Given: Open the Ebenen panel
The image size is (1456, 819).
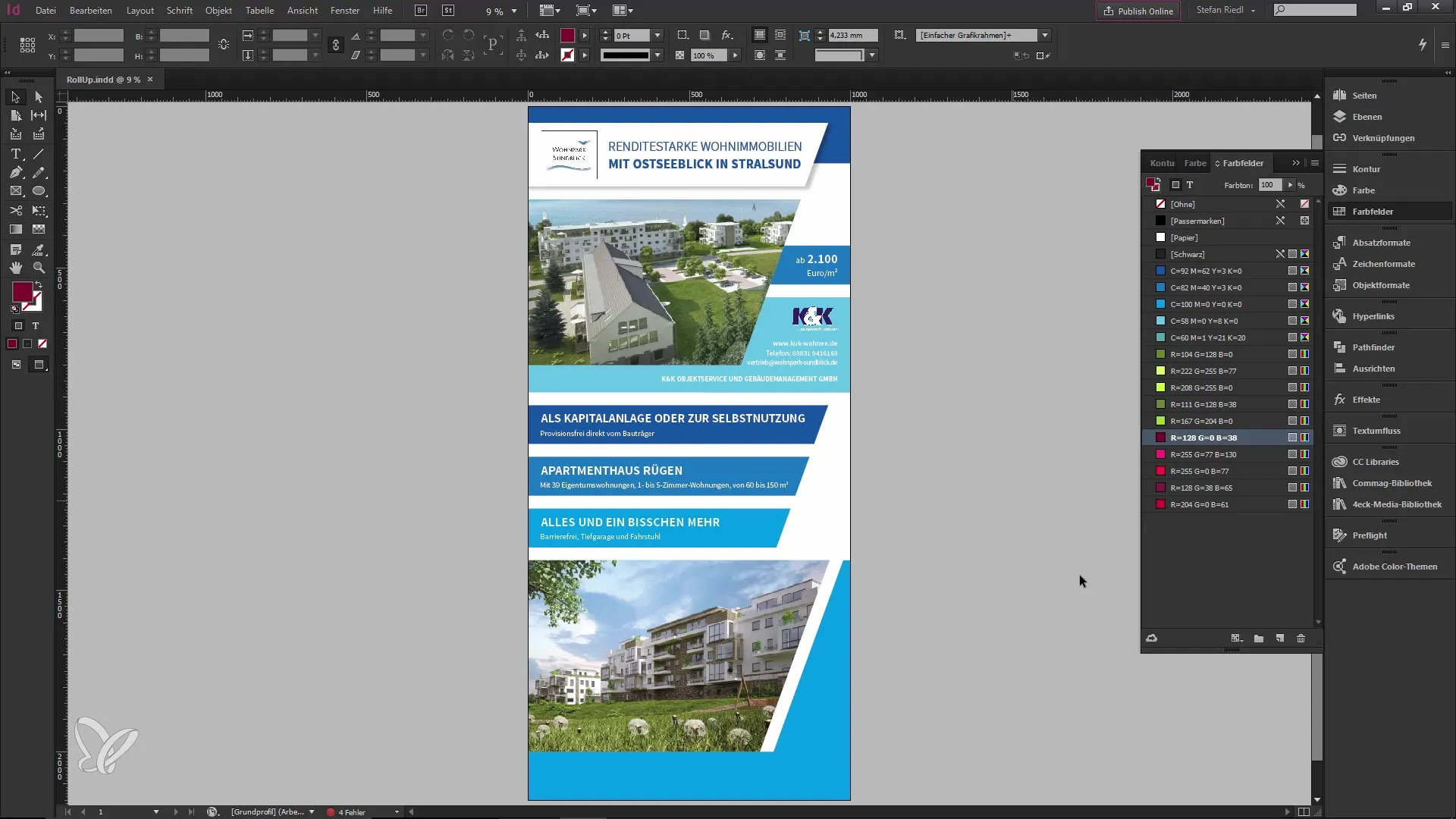Looking at the screenshot, I should (1367, 117).
